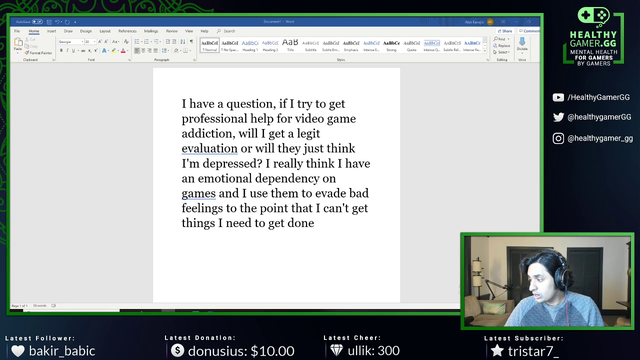Expand the Styles gallery More arrow
The image size is (640, 360).
pos(485,51)
